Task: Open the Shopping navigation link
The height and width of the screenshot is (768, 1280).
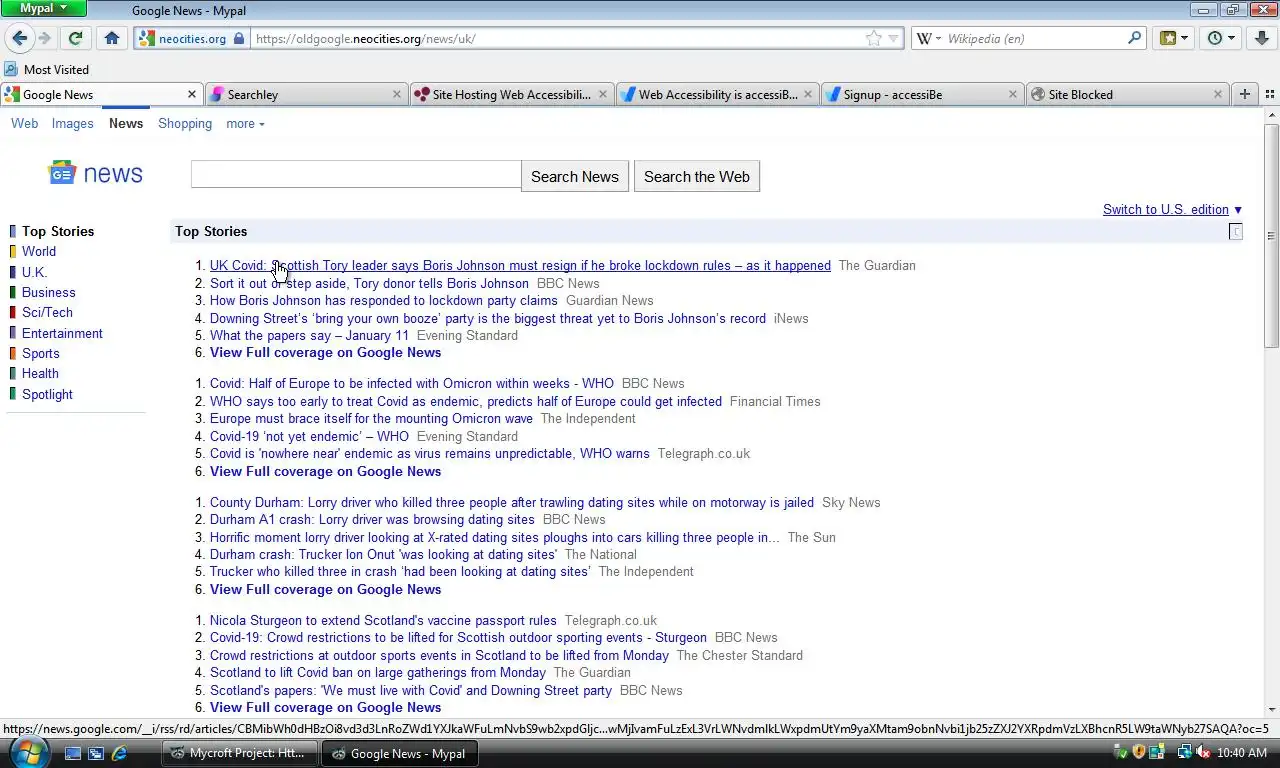Action: (185, 124)
